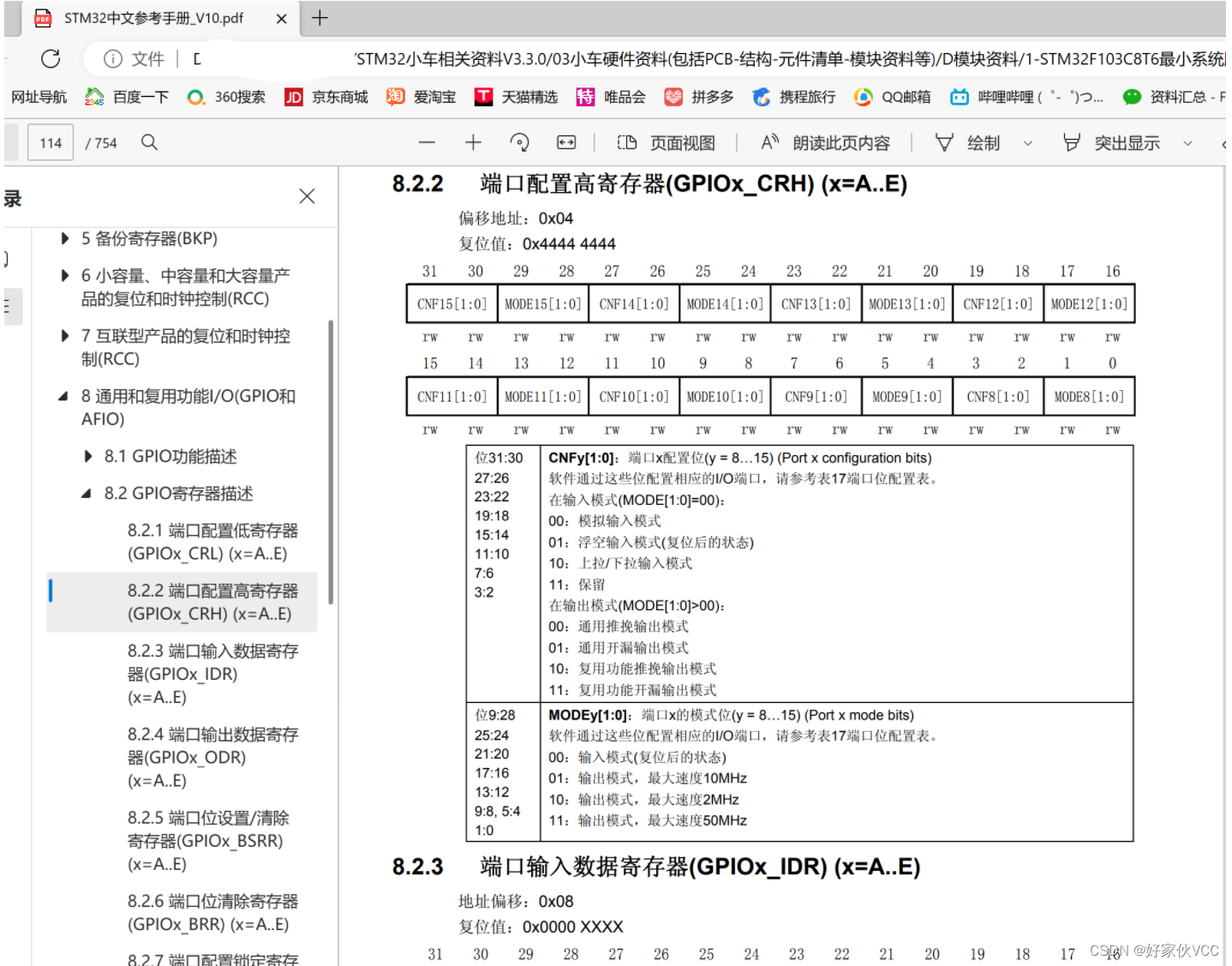Open the PDF search tool
The height and width of the screenshot is (966, 1232).
point(149,142)
